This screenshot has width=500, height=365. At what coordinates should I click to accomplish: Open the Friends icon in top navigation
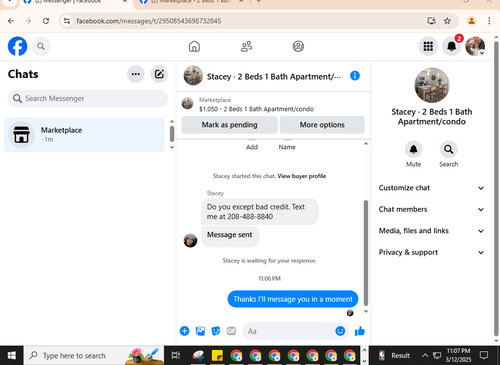coord(246,46)
